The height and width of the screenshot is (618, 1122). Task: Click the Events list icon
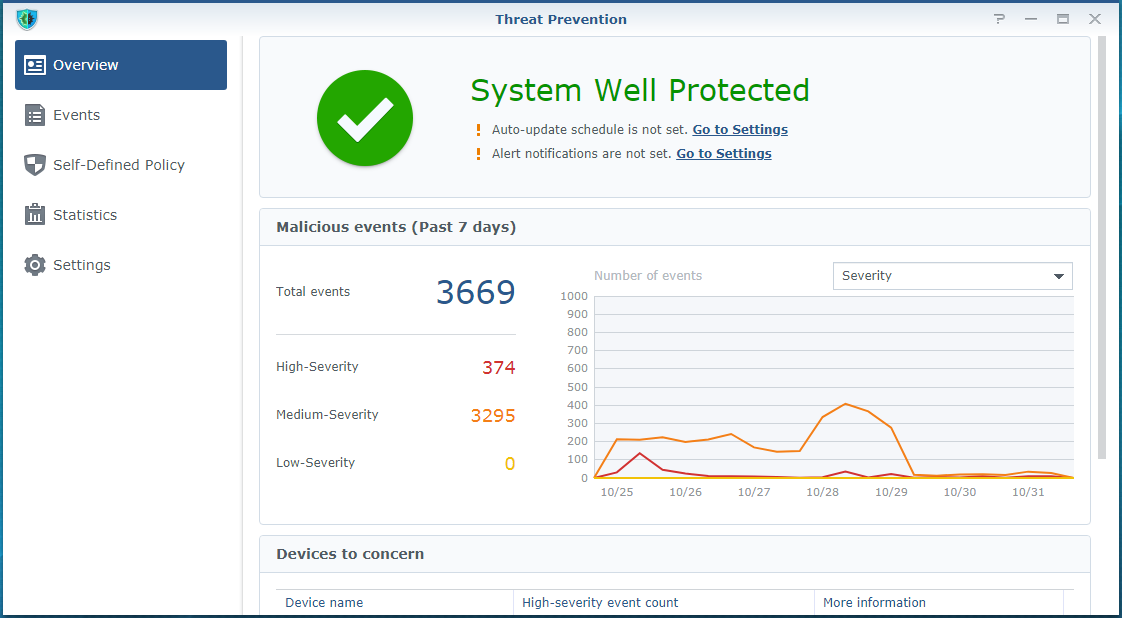(35, 115)
